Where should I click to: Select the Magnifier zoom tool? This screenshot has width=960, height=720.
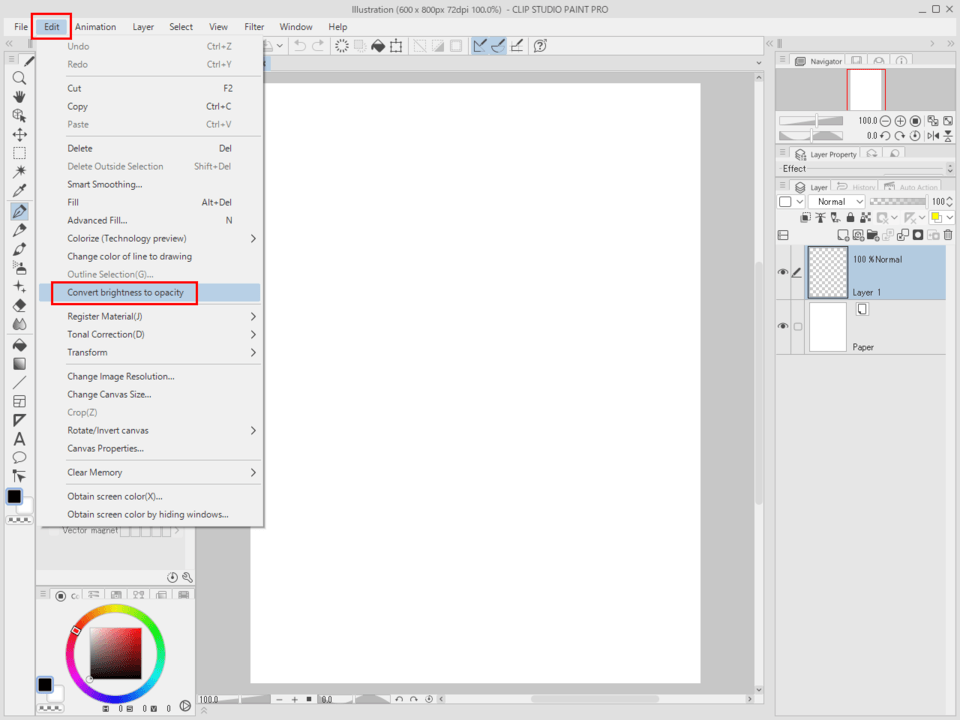[x=19, y=78]
